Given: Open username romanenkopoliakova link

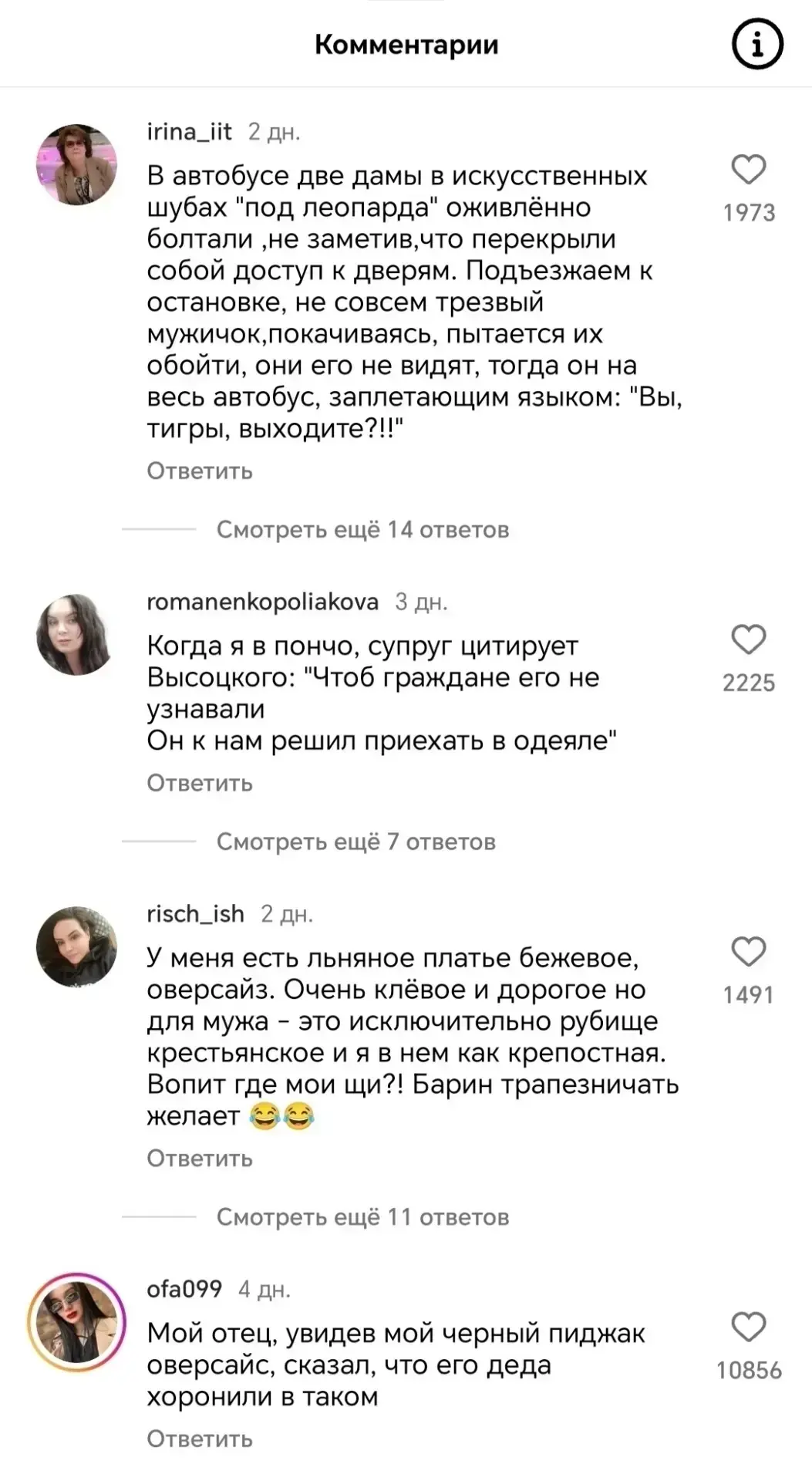Looking at the screenshot, I should pos(262,602).
